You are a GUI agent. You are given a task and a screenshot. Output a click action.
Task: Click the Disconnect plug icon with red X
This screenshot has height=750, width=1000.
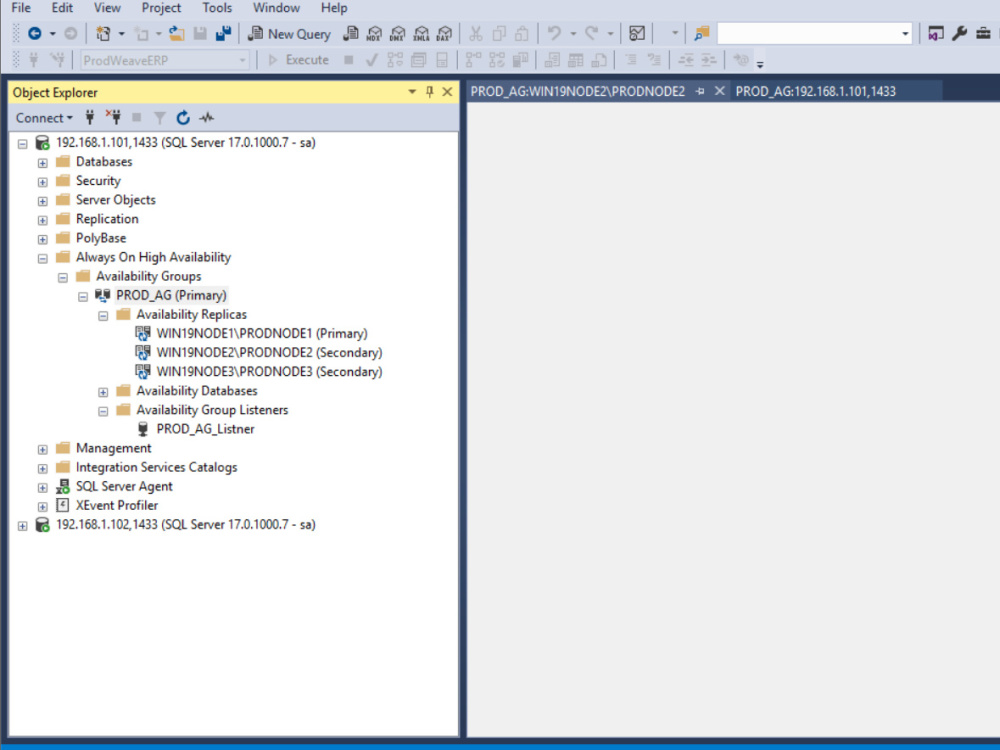113,117
